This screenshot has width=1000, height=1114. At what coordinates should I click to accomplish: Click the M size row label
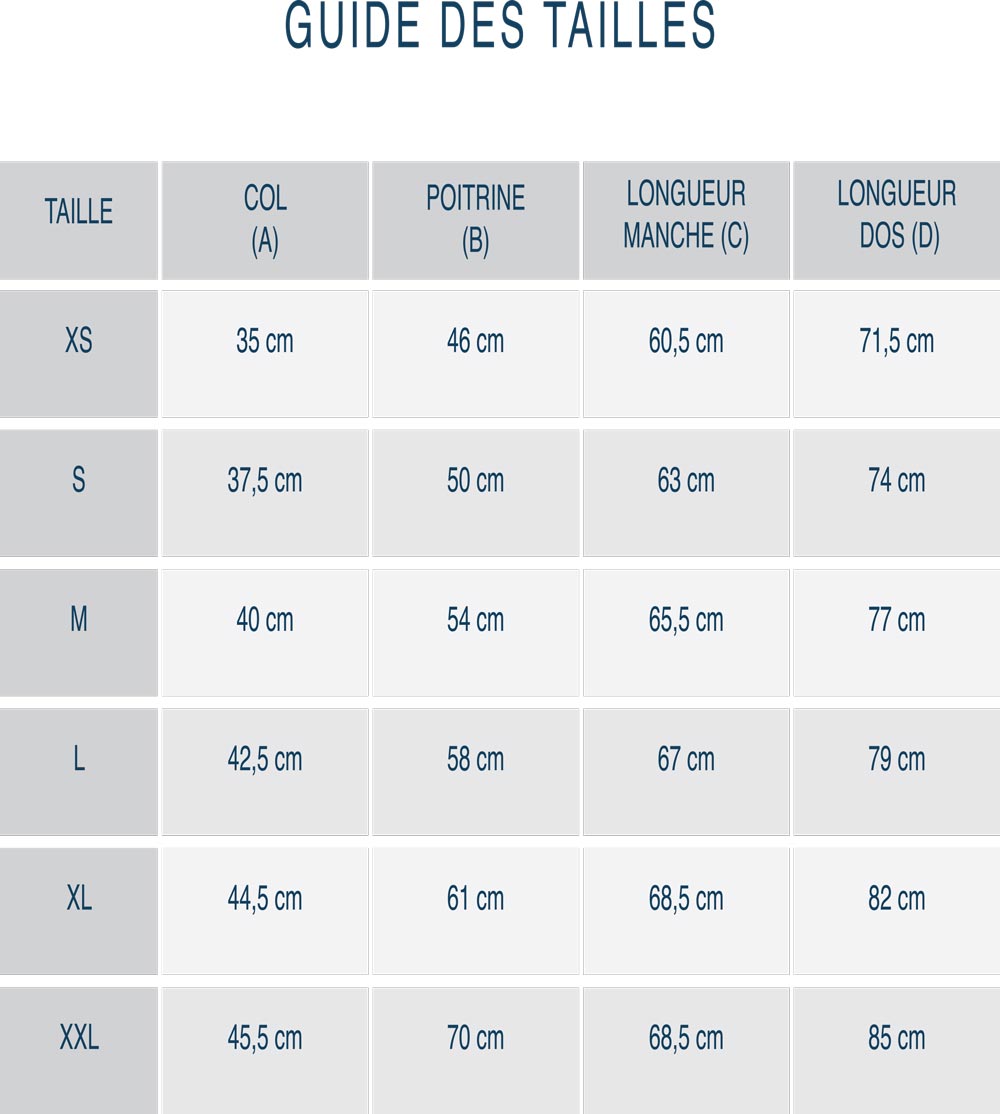(79, 620)
